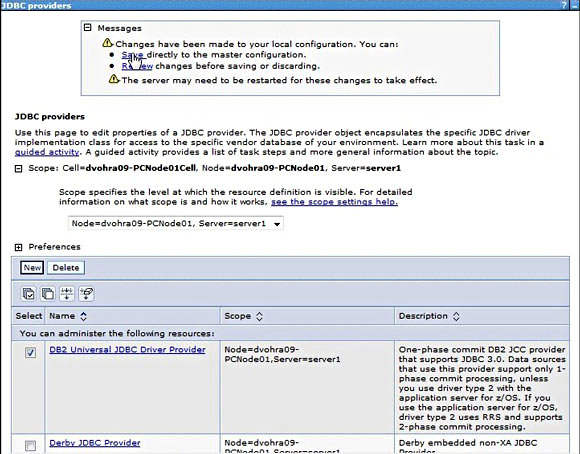580x454 pixels.
Task: Open Derby JDBC Provider link
Action: 95,443
